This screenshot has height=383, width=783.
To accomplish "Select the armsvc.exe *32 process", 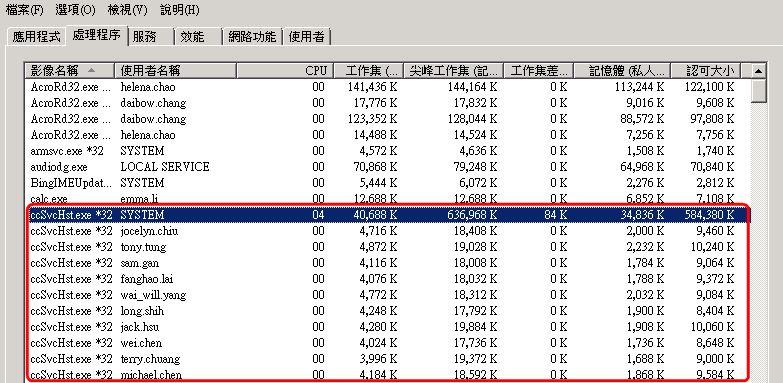I will click(387, 151).
